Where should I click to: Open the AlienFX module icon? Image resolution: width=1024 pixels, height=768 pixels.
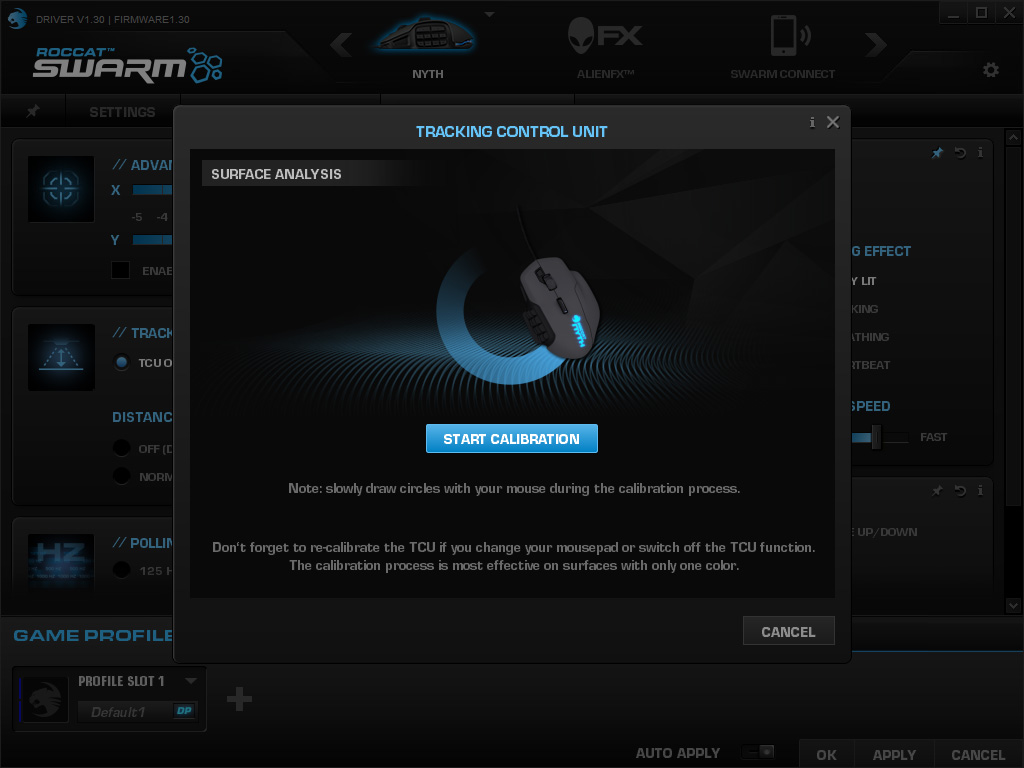point(605,36)
